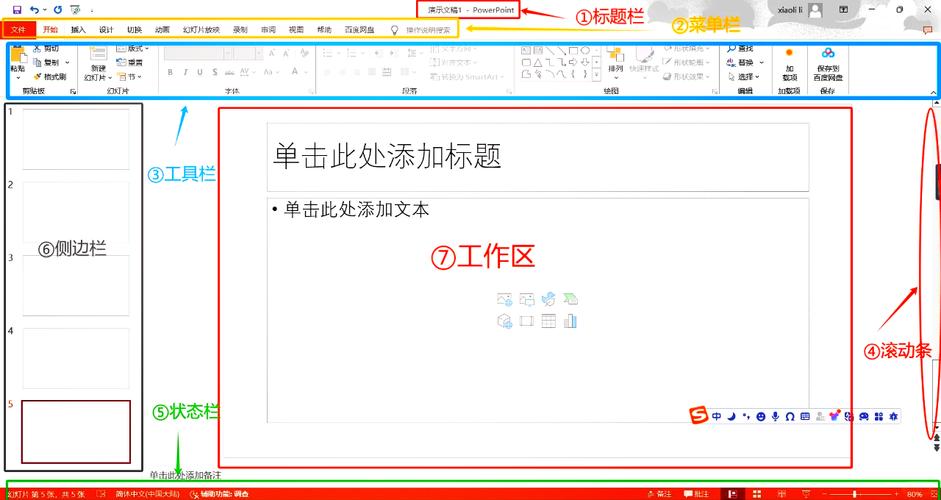The width and height of the screenshot is (941, 500).
Task: Click the lightbulb search box in the menu bar
Action: coord(421,29)
